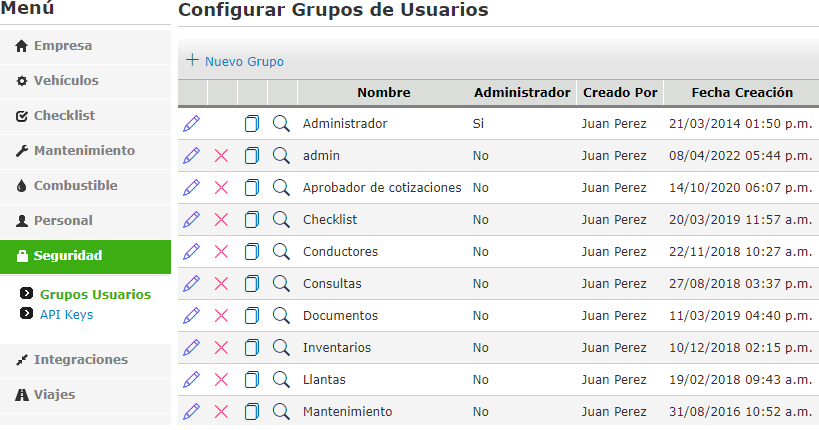This screenshot has height=430, width=819.
Task: Delete the Conductores group
Action: tap(221, 252)
